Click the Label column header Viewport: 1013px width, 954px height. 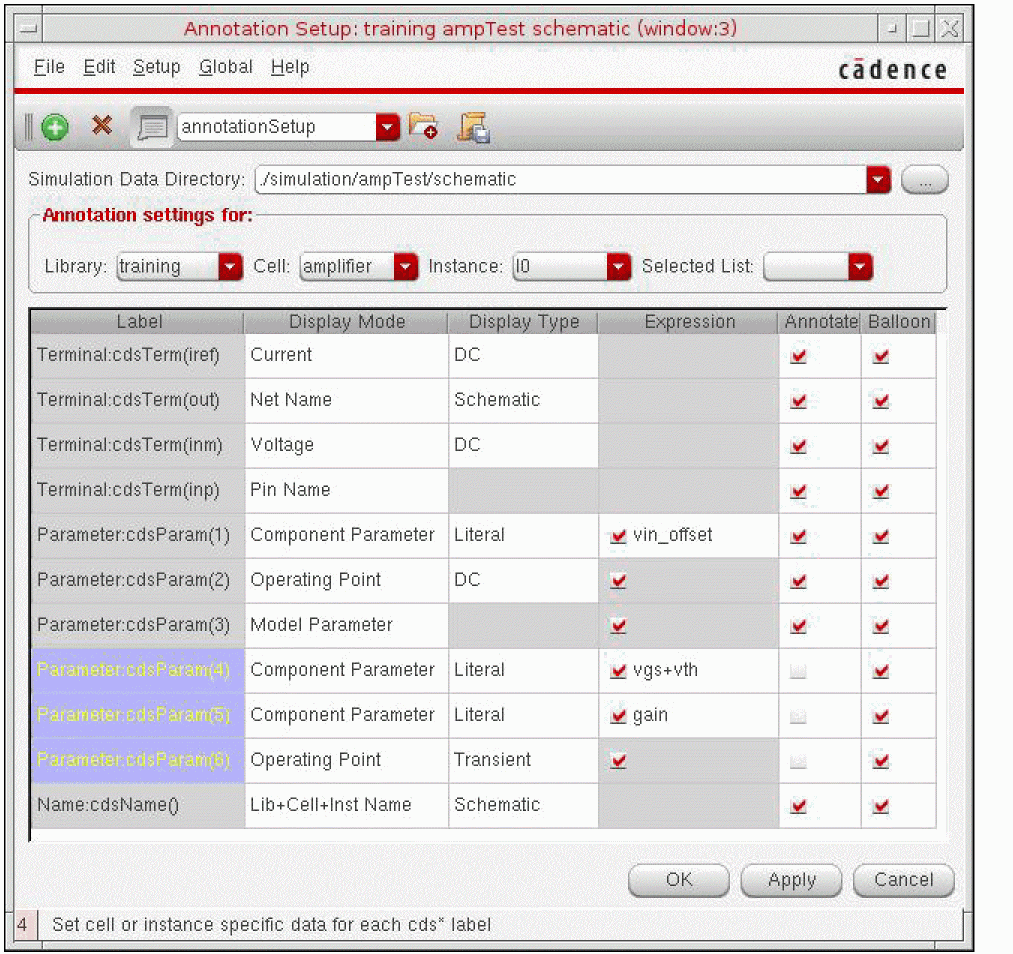138,322
